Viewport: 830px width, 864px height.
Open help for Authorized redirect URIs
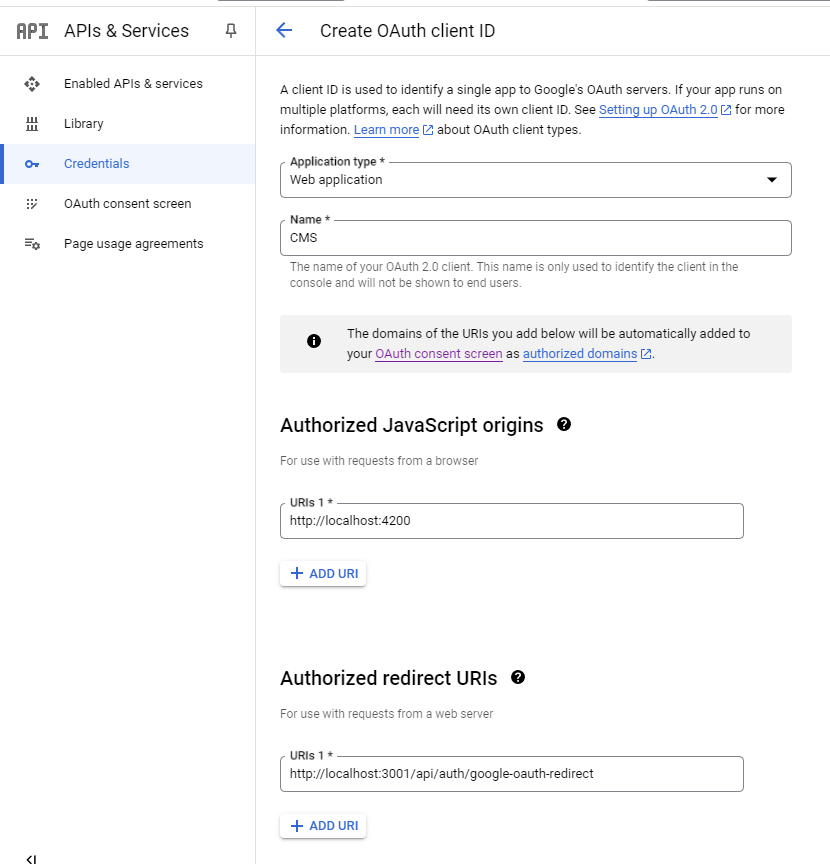pos(518,677)
